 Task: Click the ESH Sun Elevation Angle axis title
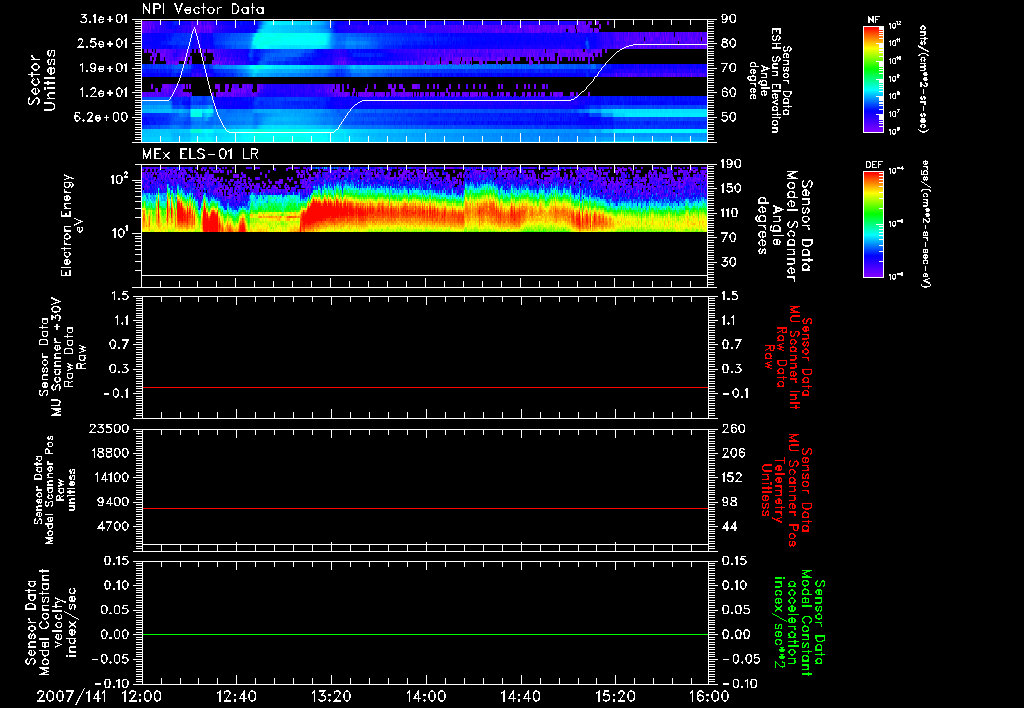771,79
